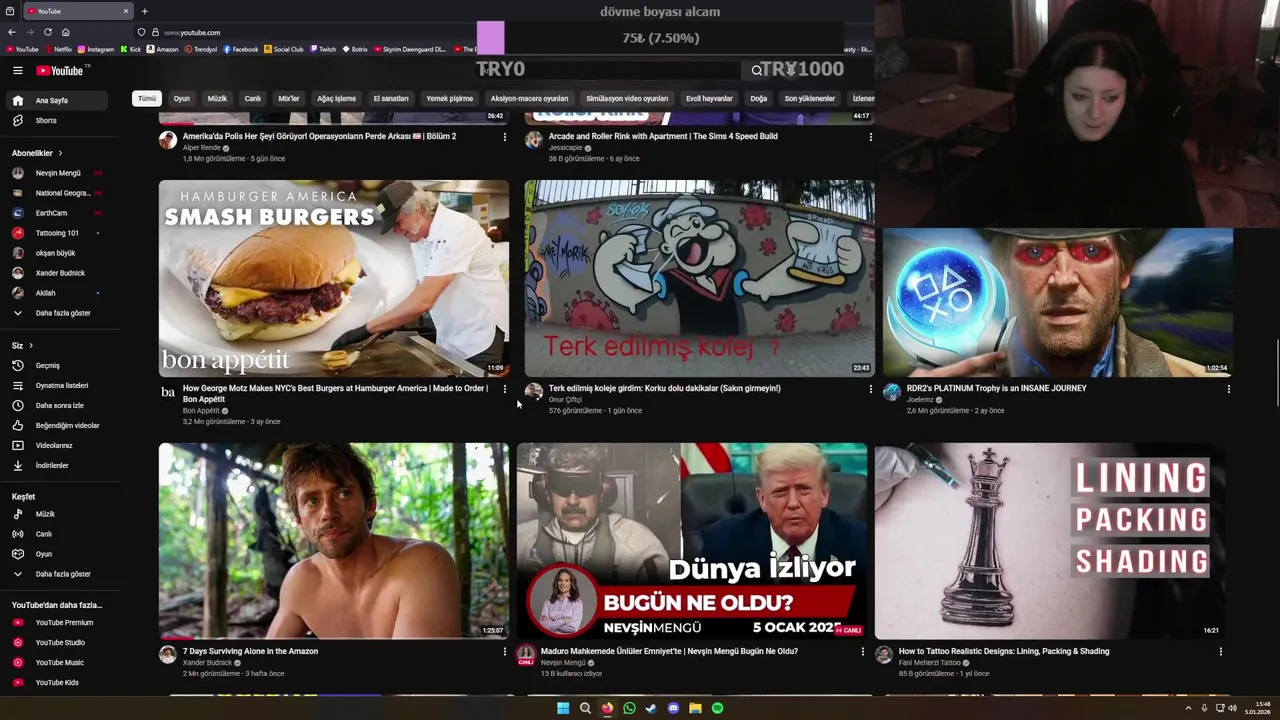Screen dimensions: 1280x720
Task: Open the Twitch bookmark
Action: pyautogui.click(x=322, y=49)
